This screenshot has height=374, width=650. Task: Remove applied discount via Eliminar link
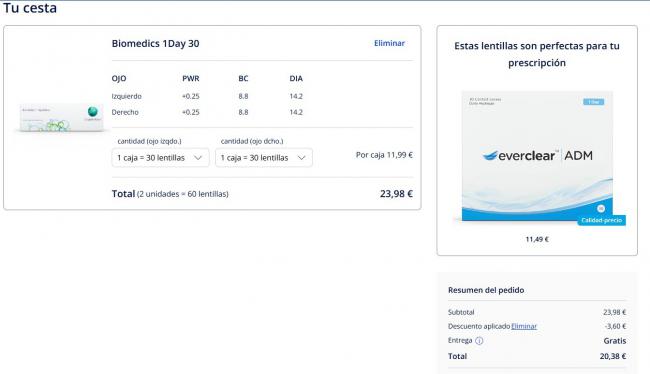524,326
